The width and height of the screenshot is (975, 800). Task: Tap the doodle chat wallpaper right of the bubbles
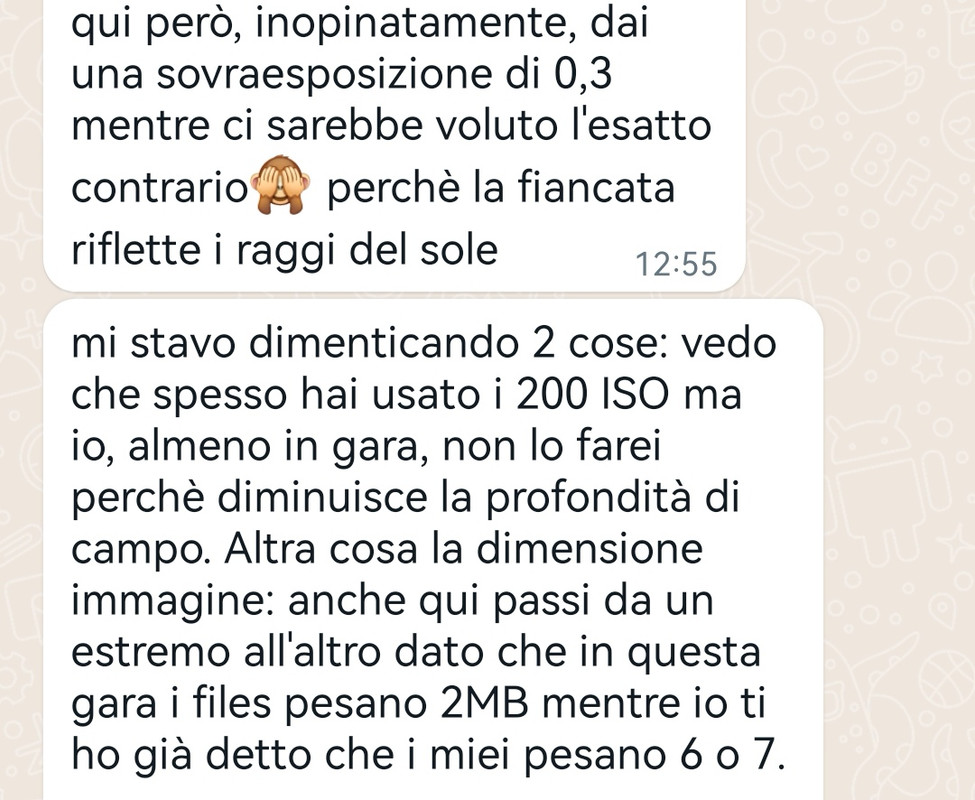click(899, 398)
